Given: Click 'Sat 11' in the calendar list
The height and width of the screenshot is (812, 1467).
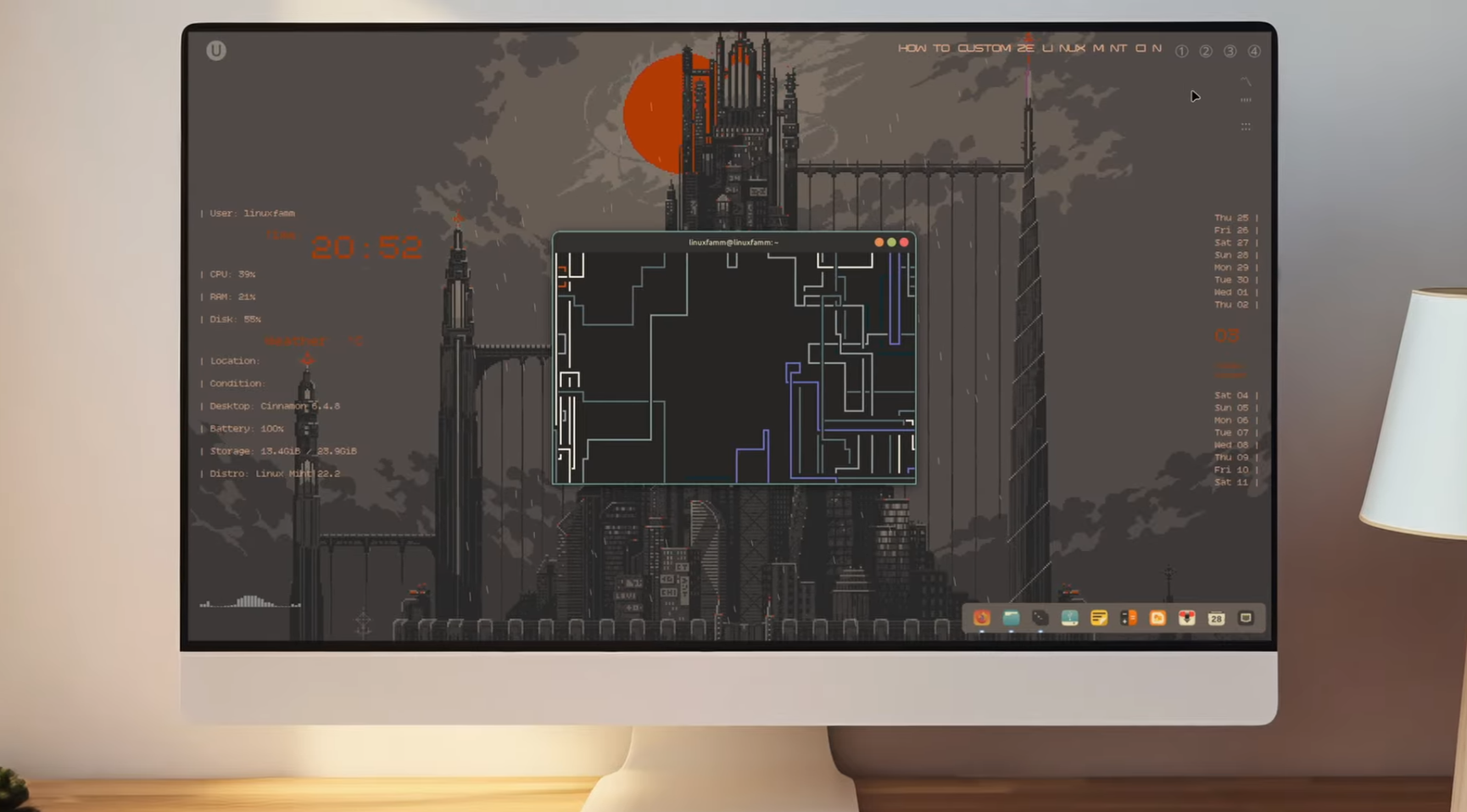Looking at the screenshot, I should point(1231,482).
